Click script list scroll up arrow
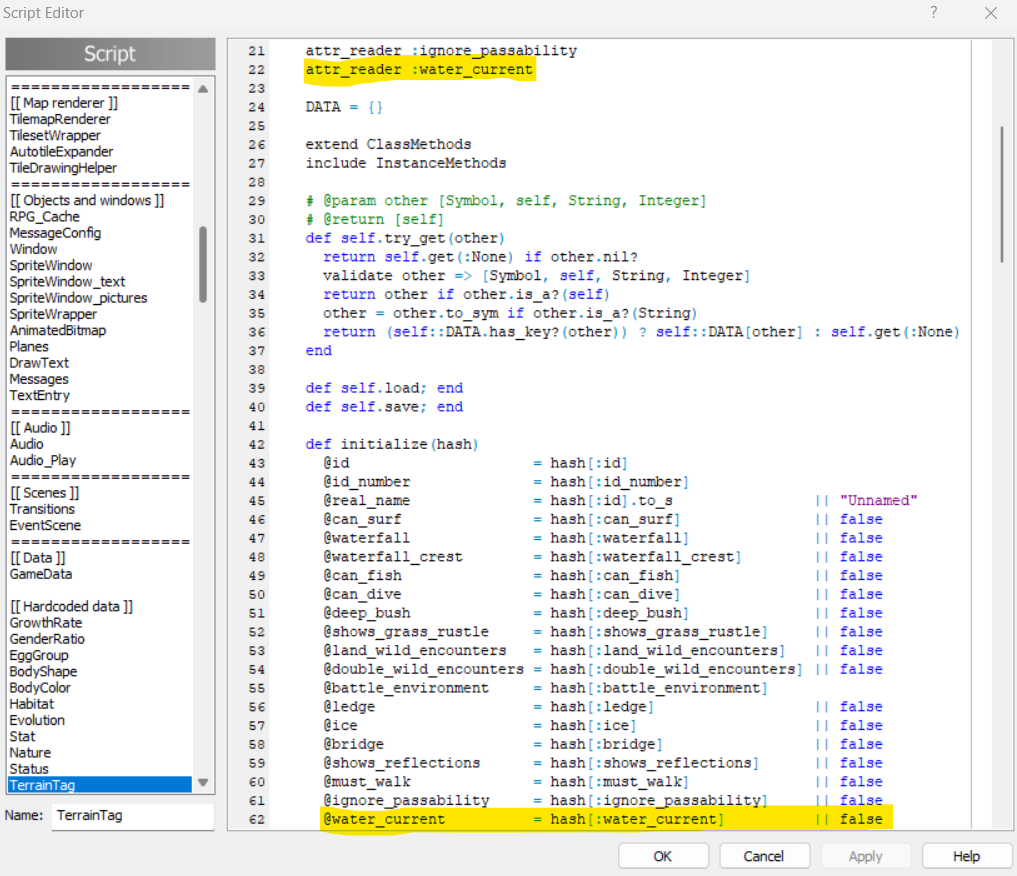 [x=203, y=88]
